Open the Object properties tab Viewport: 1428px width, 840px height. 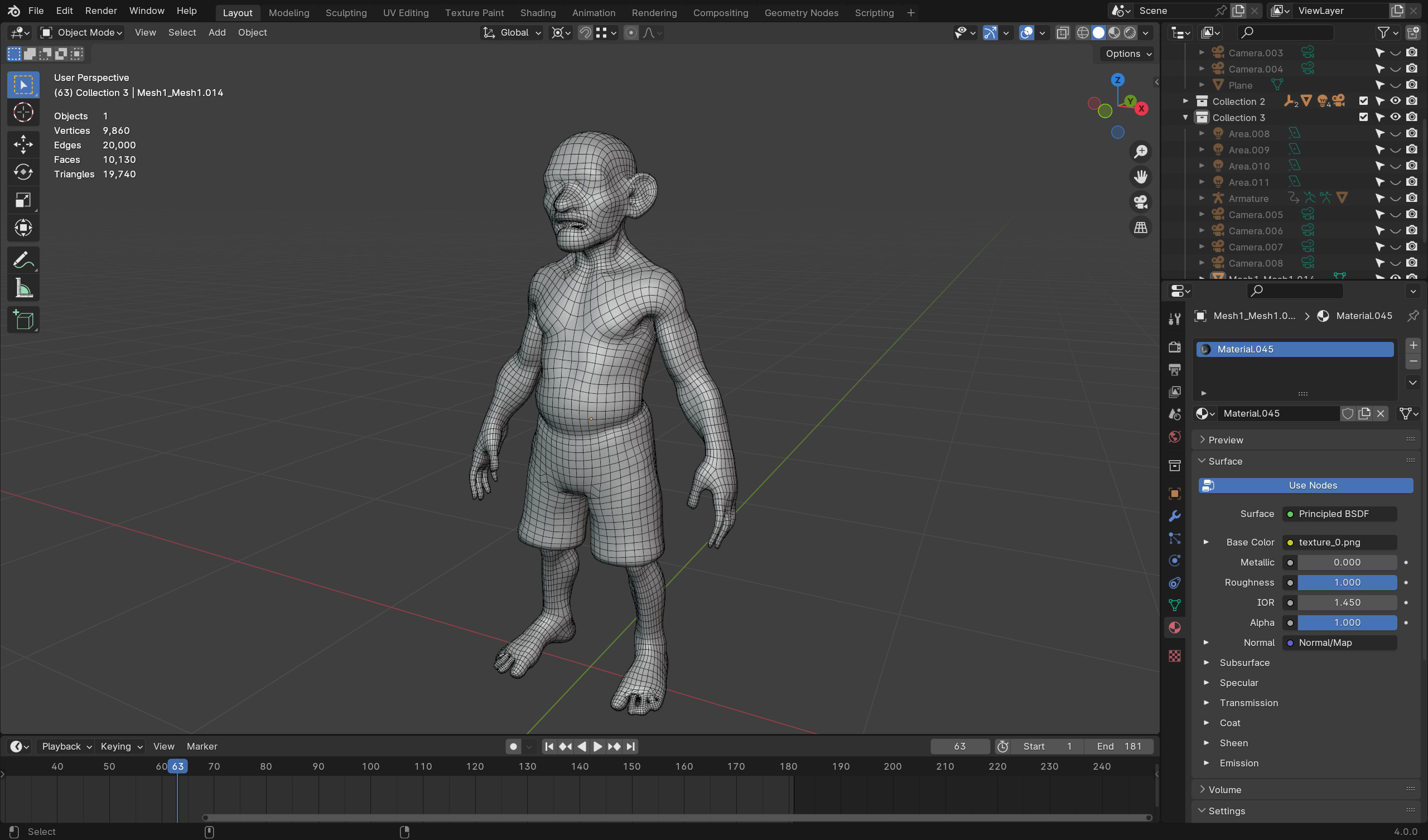click(1175, 494)
